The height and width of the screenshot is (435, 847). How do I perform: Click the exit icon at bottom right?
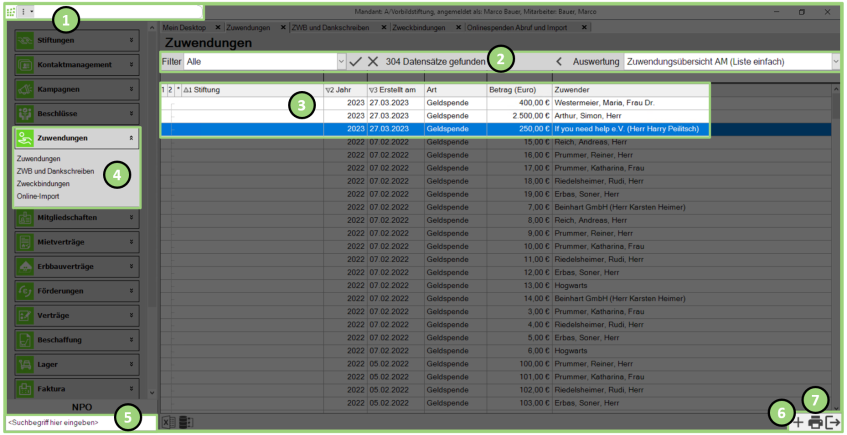click(832, 422)
